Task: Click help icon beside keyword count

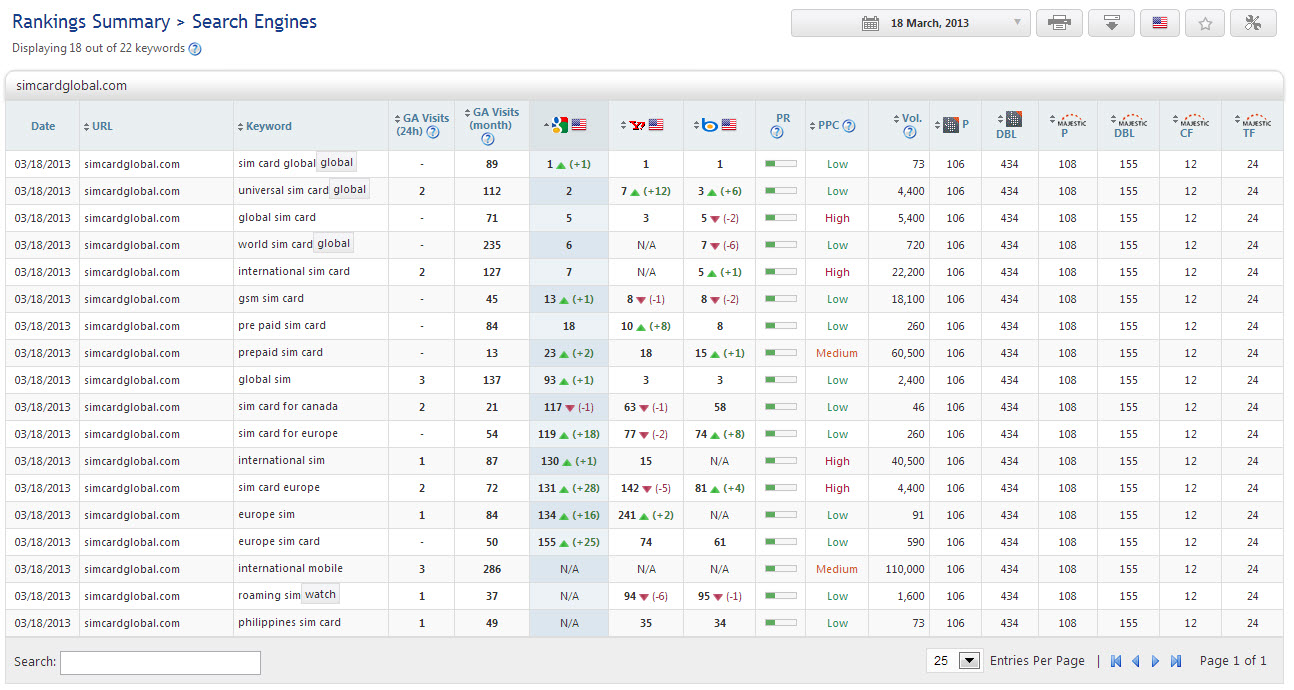Action: tap(195, 49)
